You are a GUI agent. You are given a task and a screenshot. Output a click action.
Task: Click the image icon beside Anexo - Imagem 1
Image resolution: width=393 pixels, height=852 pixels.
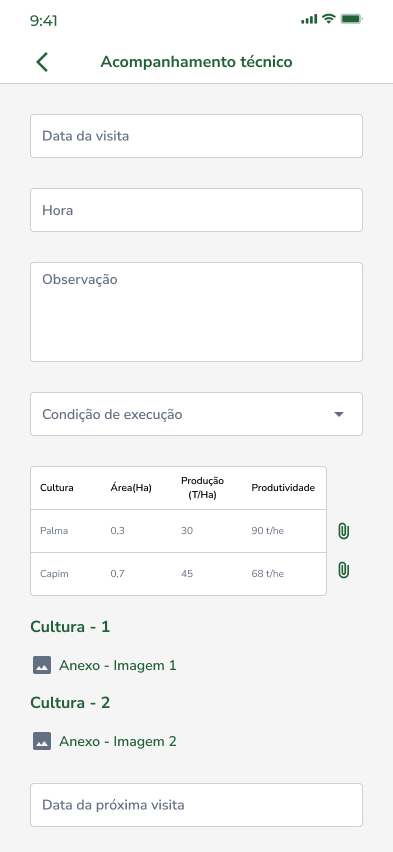pos(42,665)
